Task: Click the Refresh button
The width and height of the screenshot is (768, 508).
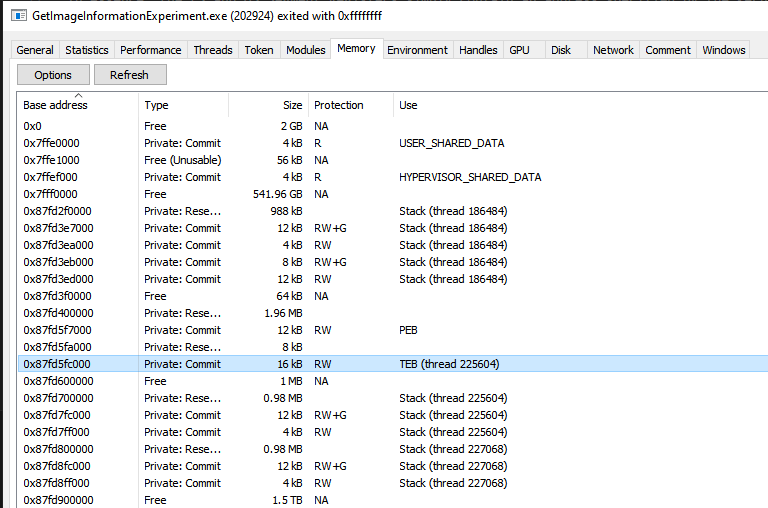Action: pos(129,75)
